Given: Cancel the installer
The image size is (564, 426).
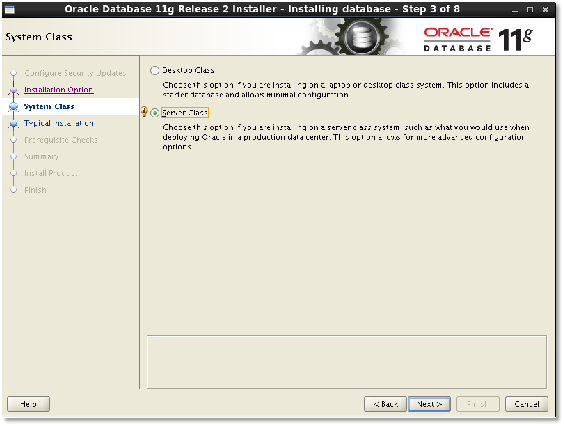Looking at the screenshot, I should 527,404.
